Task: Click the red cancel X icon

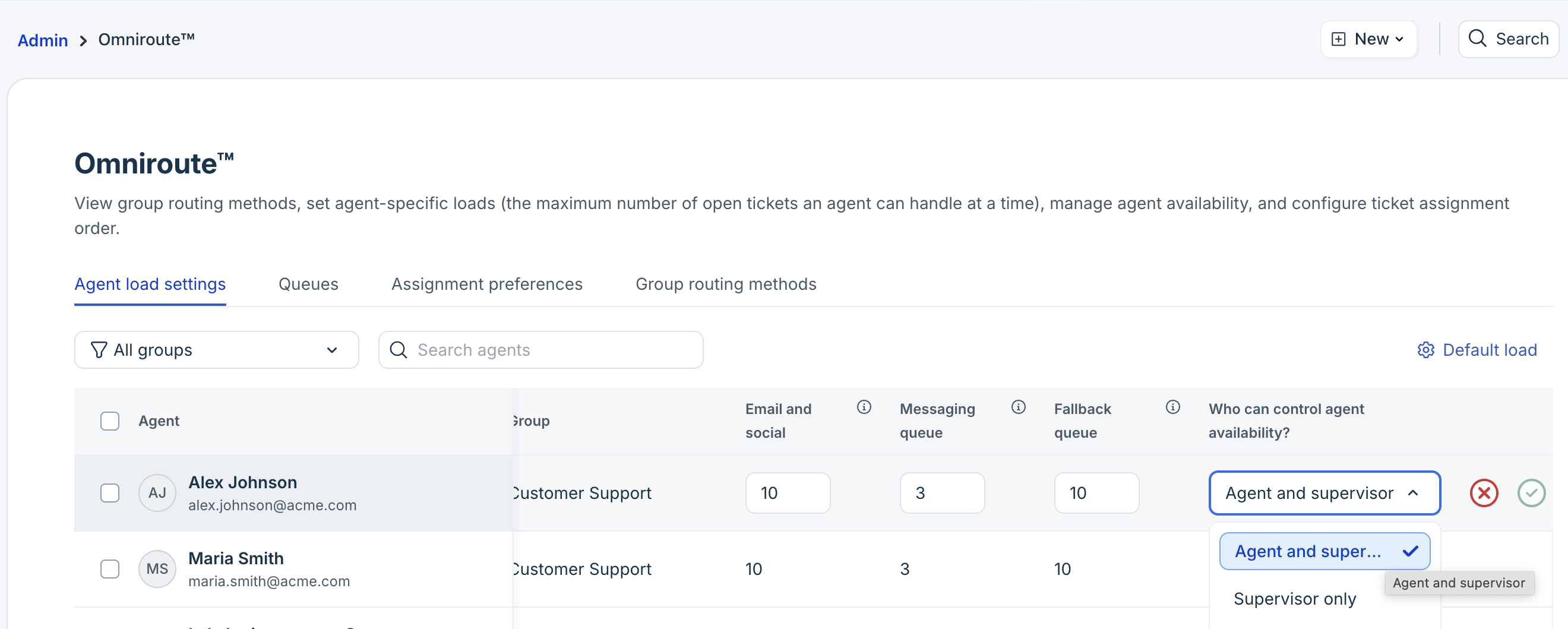Action: coord(1484,492)
